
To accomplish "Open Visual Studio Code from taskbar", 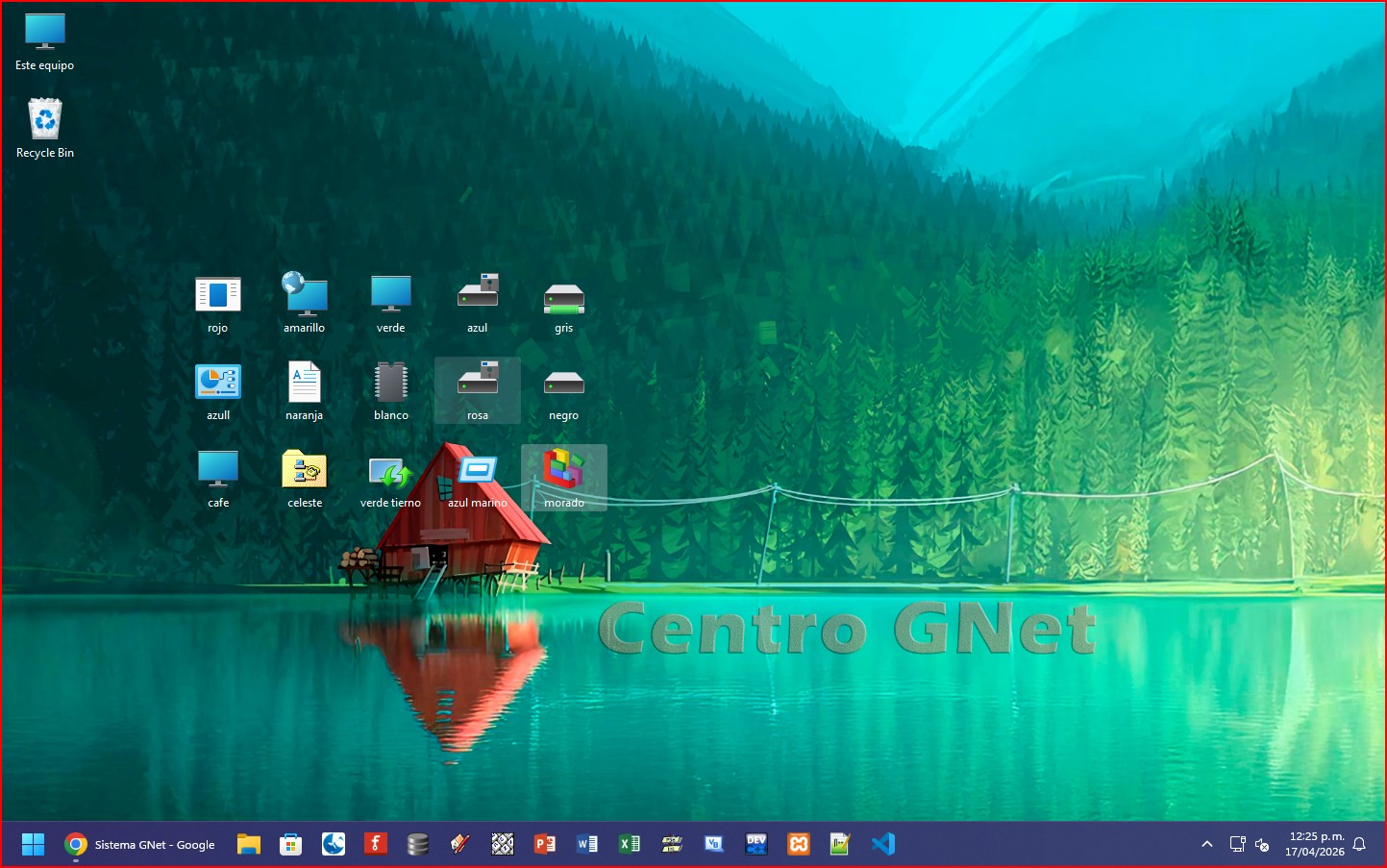I will coord(882,844).
